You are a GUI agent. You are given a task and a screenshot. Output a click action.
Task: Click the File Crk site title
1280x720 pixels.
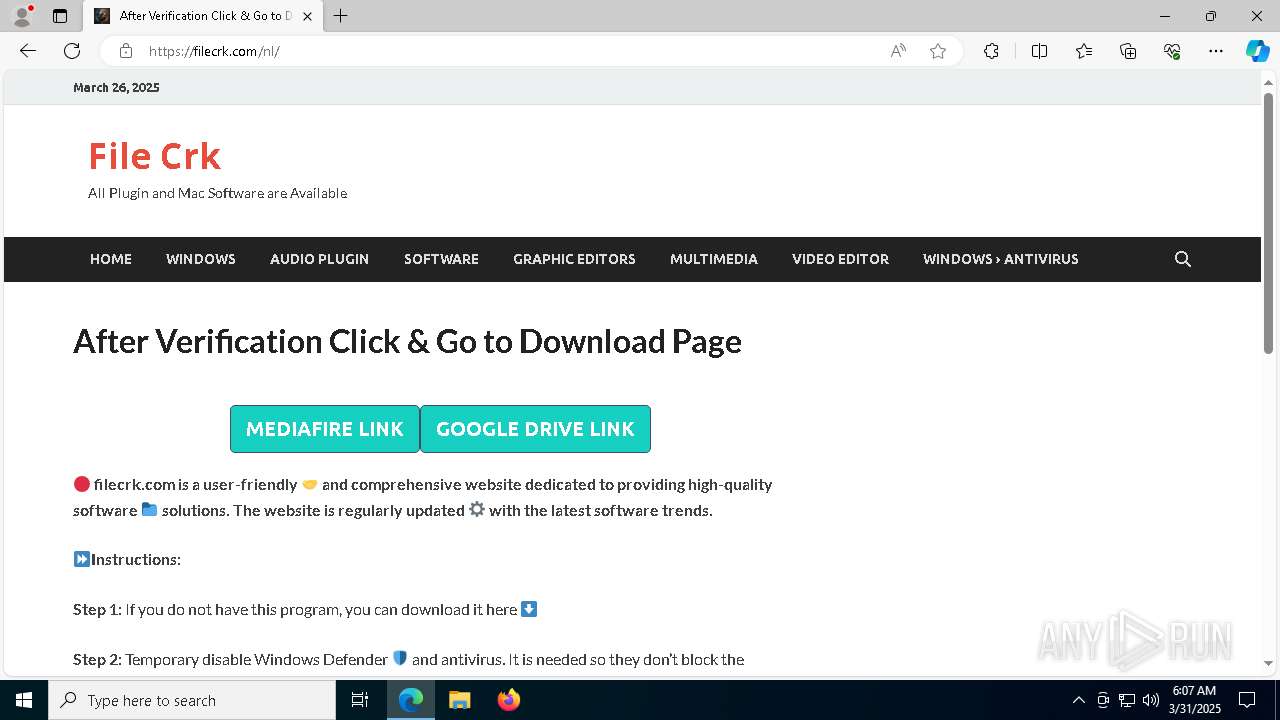[x=154, y=156]
